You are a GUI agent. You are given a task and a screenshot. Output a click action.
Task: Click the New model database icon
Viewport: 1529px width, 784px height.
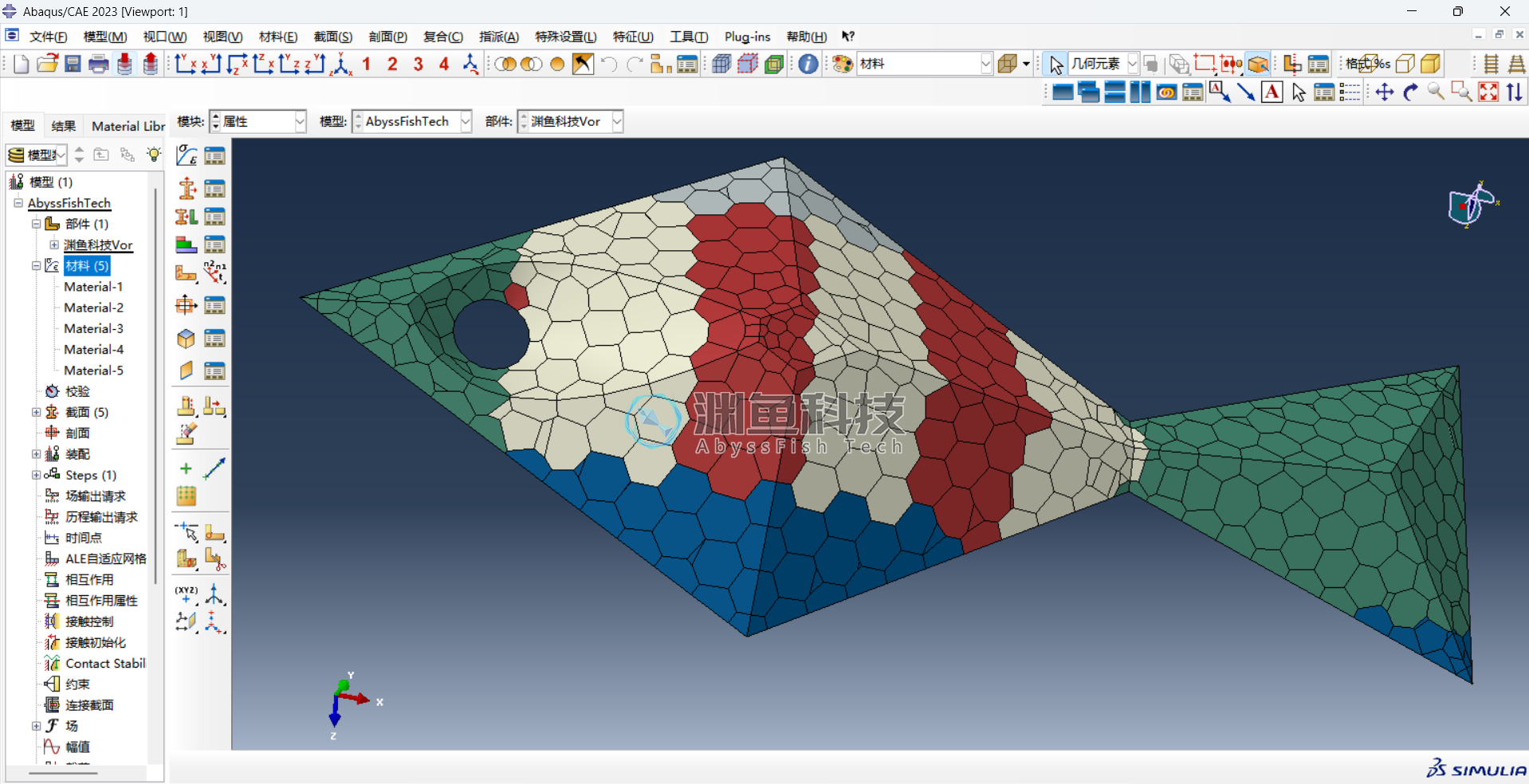tap(21, 64)
